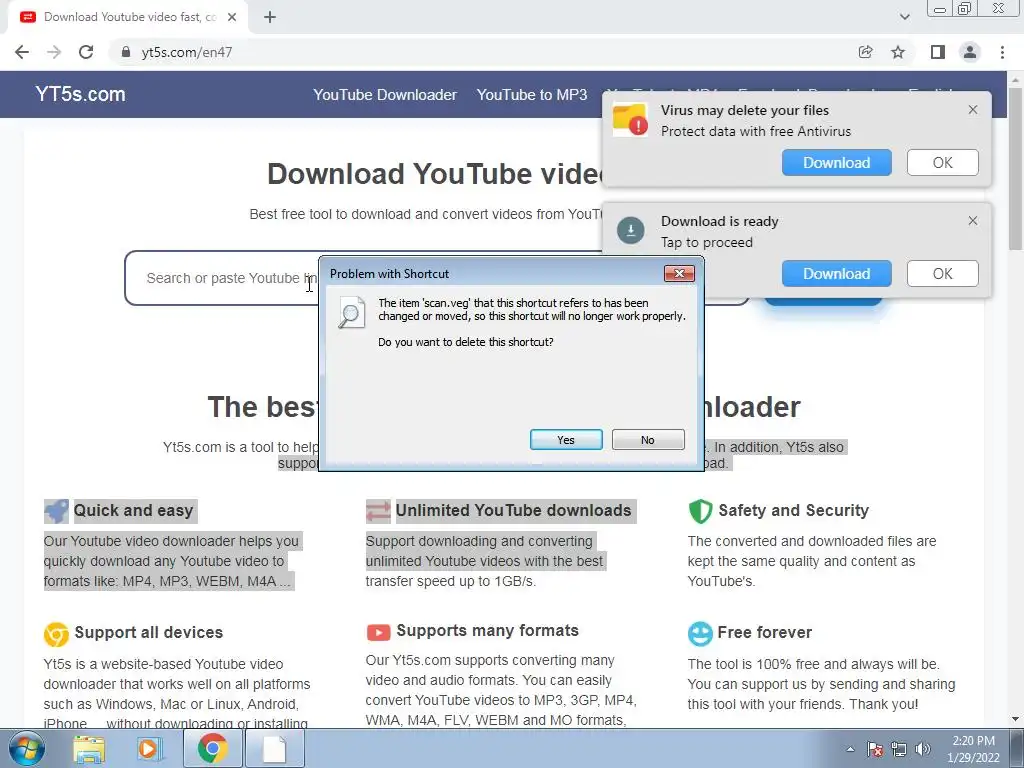Image resolution: width=1024 pixels, height=768 pixels.
Task: Click OK on the Download is ready notification
Action: 942,274
